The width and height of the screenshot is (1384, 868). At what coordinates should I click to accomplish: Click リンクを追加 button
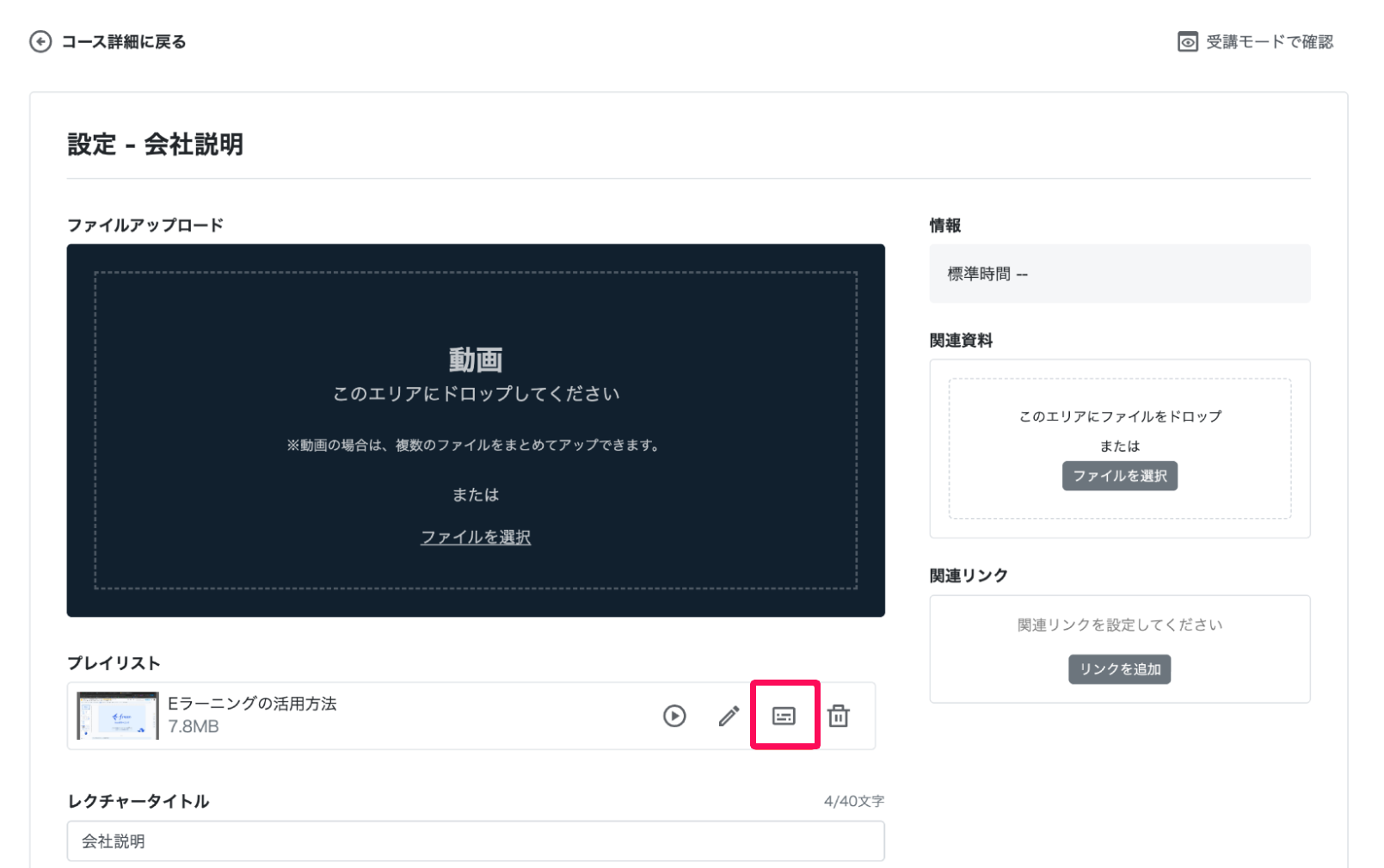[x=1119, y=669]
